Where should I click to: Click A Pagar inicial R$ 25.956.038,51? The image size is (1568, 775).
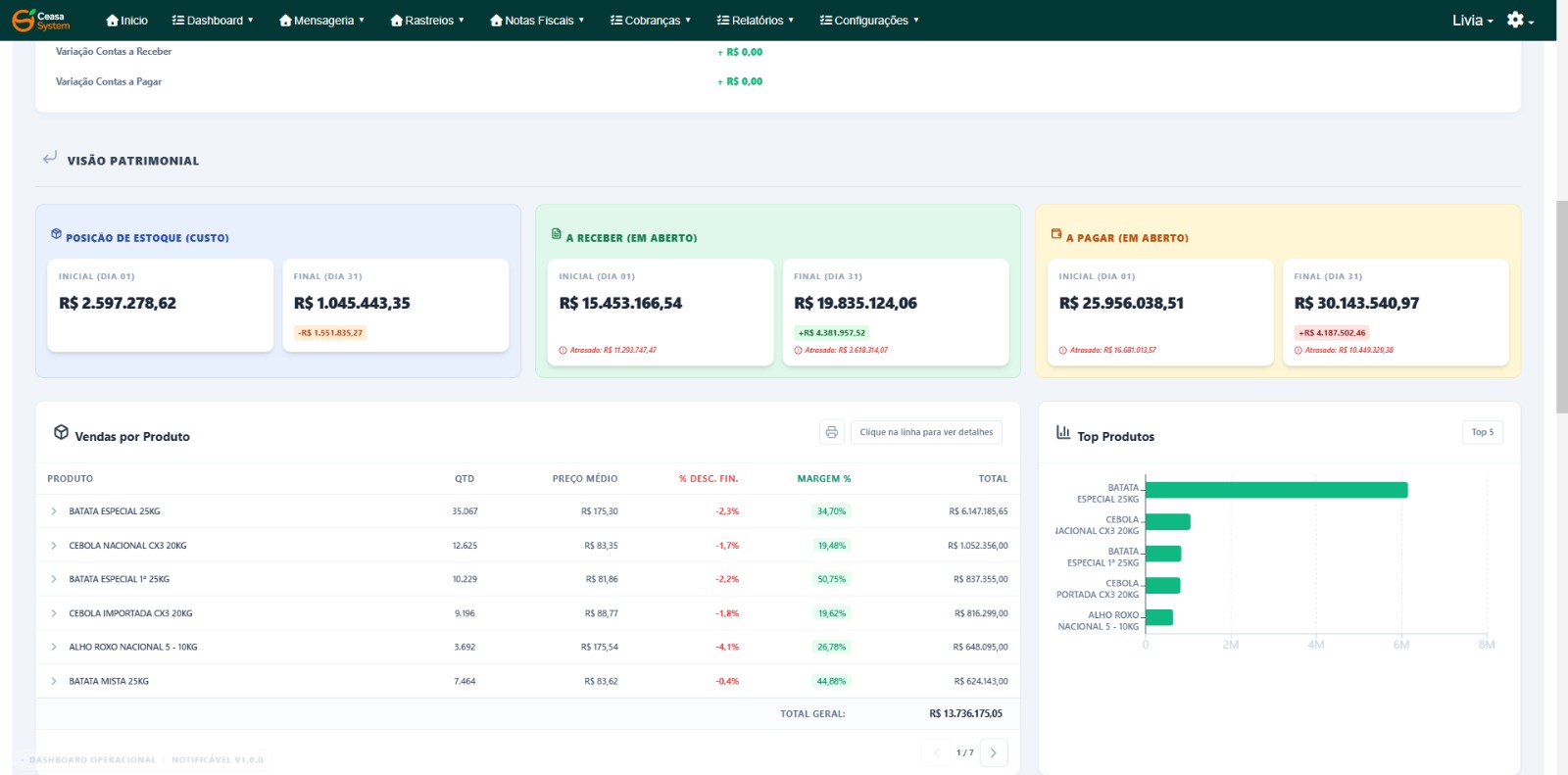[1121, 304]
